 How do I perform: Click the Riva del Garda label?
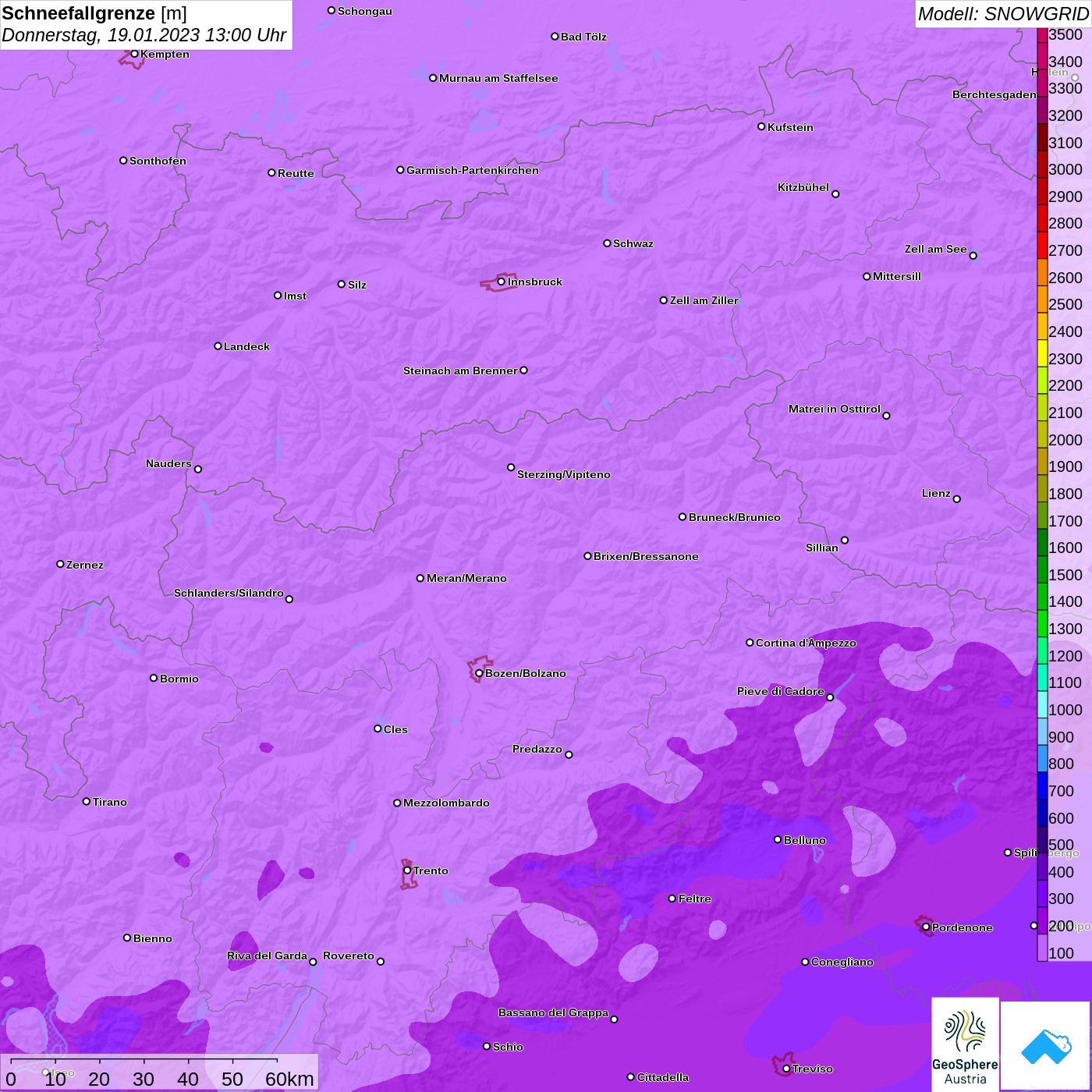[267, 955]
